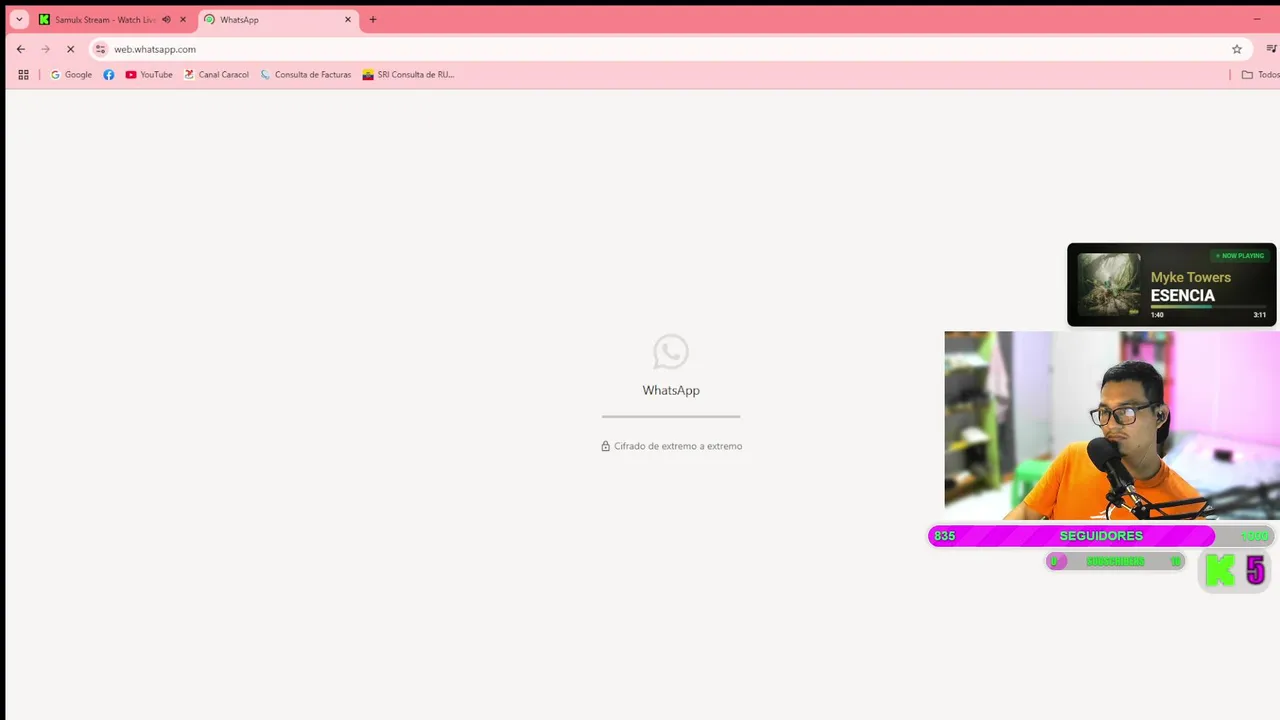Screen dimensions: 1280x720
Task: Open the apps grid in bookmarks bar
Action: click(x=23, y=75)
